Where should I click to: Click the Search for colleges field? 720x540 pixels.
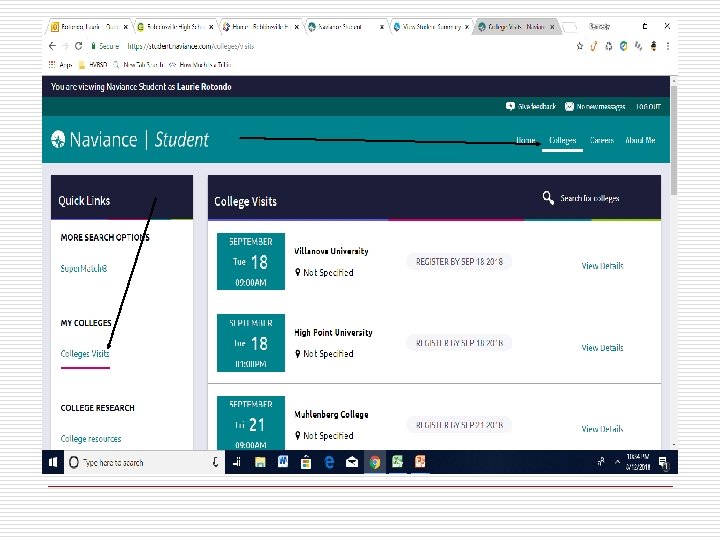point(590,198)
